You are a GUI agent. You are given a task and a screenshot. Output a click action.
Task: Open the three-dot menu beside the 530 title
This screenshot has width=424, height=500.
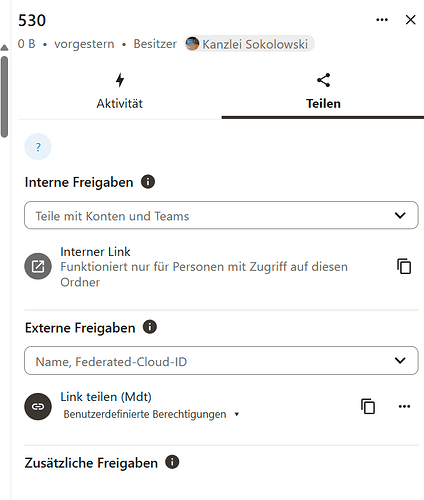382,20
